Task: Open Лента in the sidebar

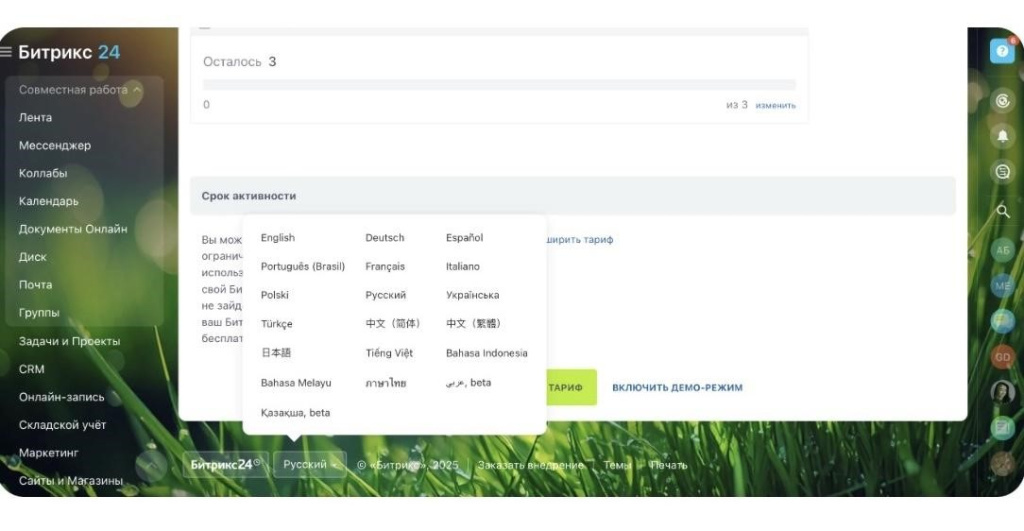Action: [35, 118]
